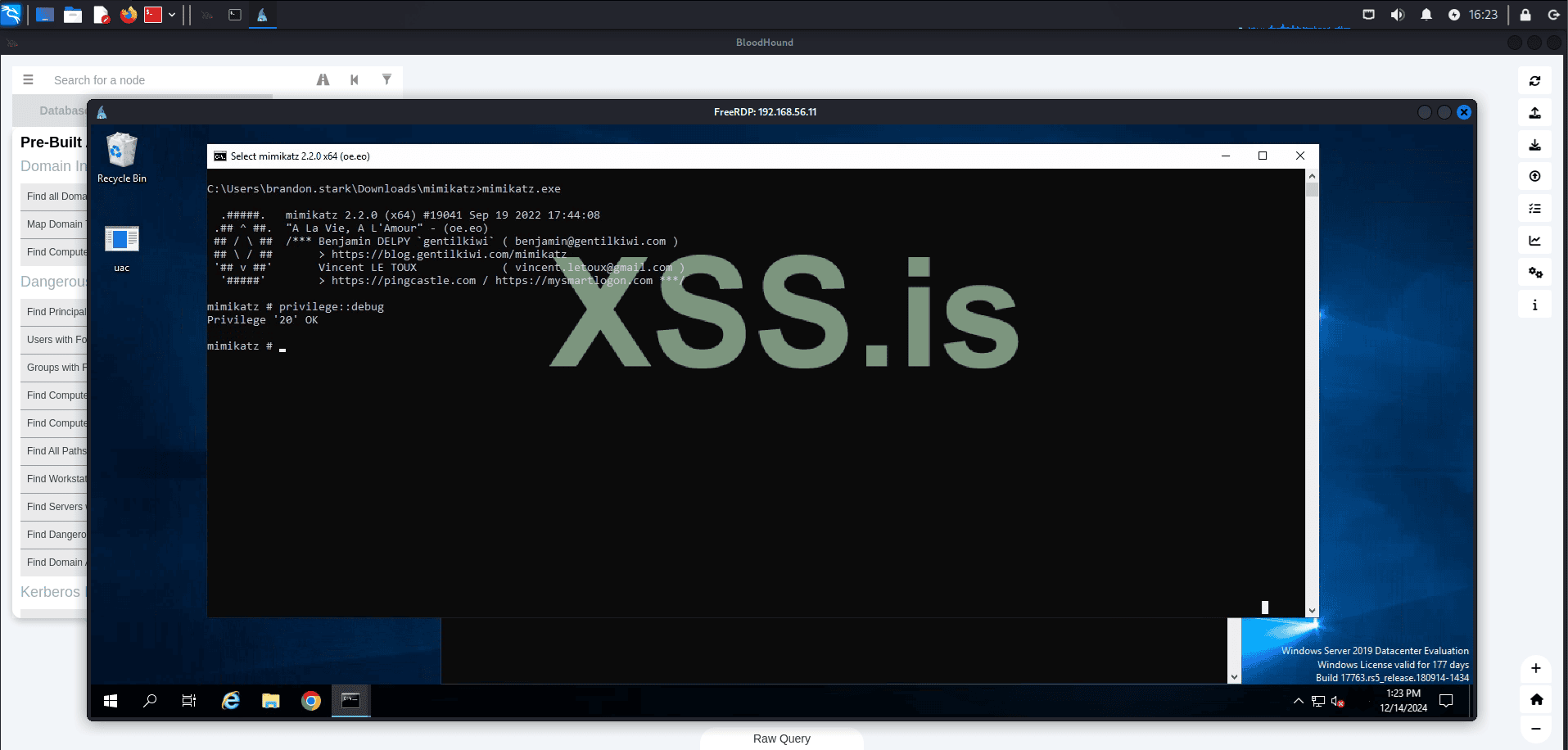This screenshot has height=750, width=1568.
Task: Maximize the mimikatz console window
Action: (1263, 156)
